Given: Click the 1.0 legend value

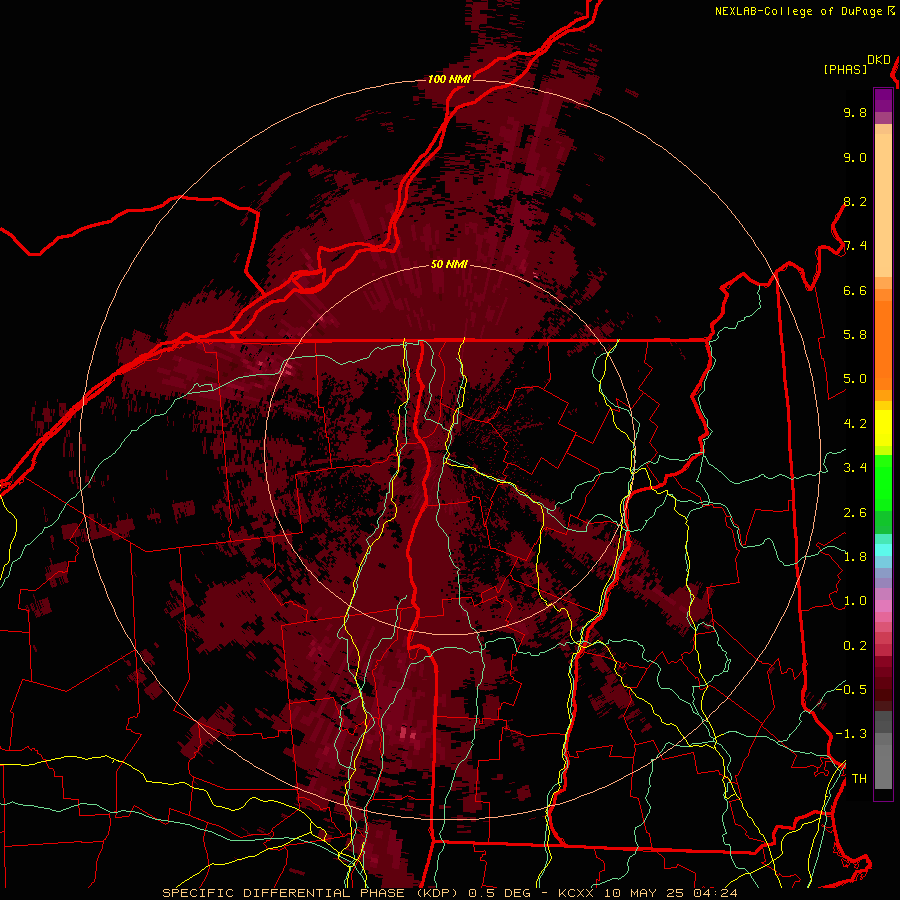Looking at the screenshot, I should [855, 601].
